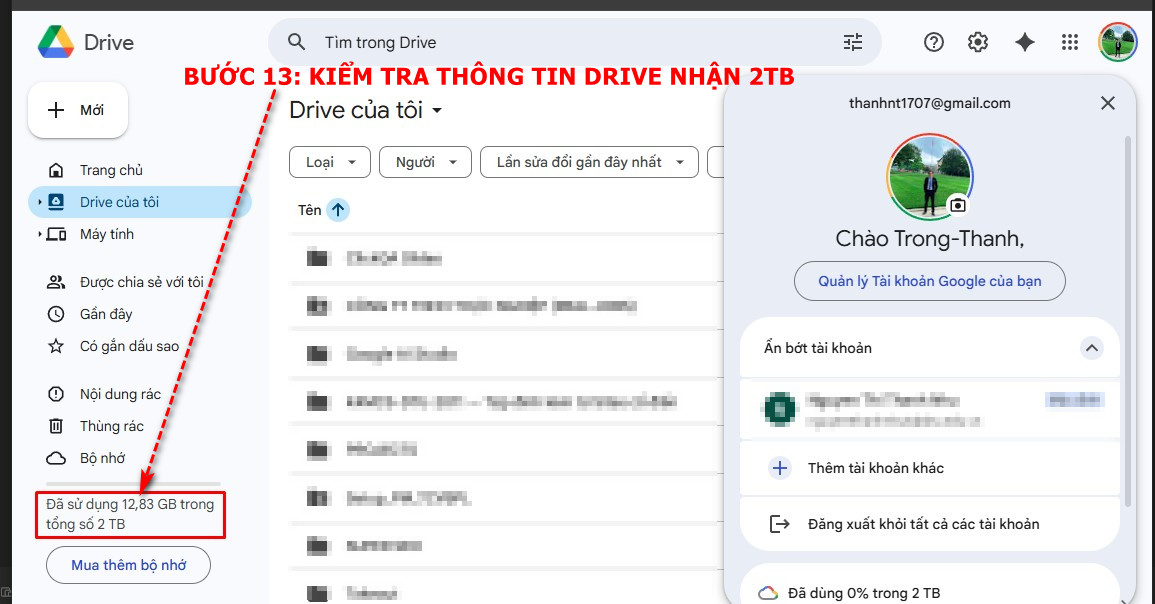
Task: Click the Gemini sparkle icon
Action: pyautogui.click(x=1024, y=42)
